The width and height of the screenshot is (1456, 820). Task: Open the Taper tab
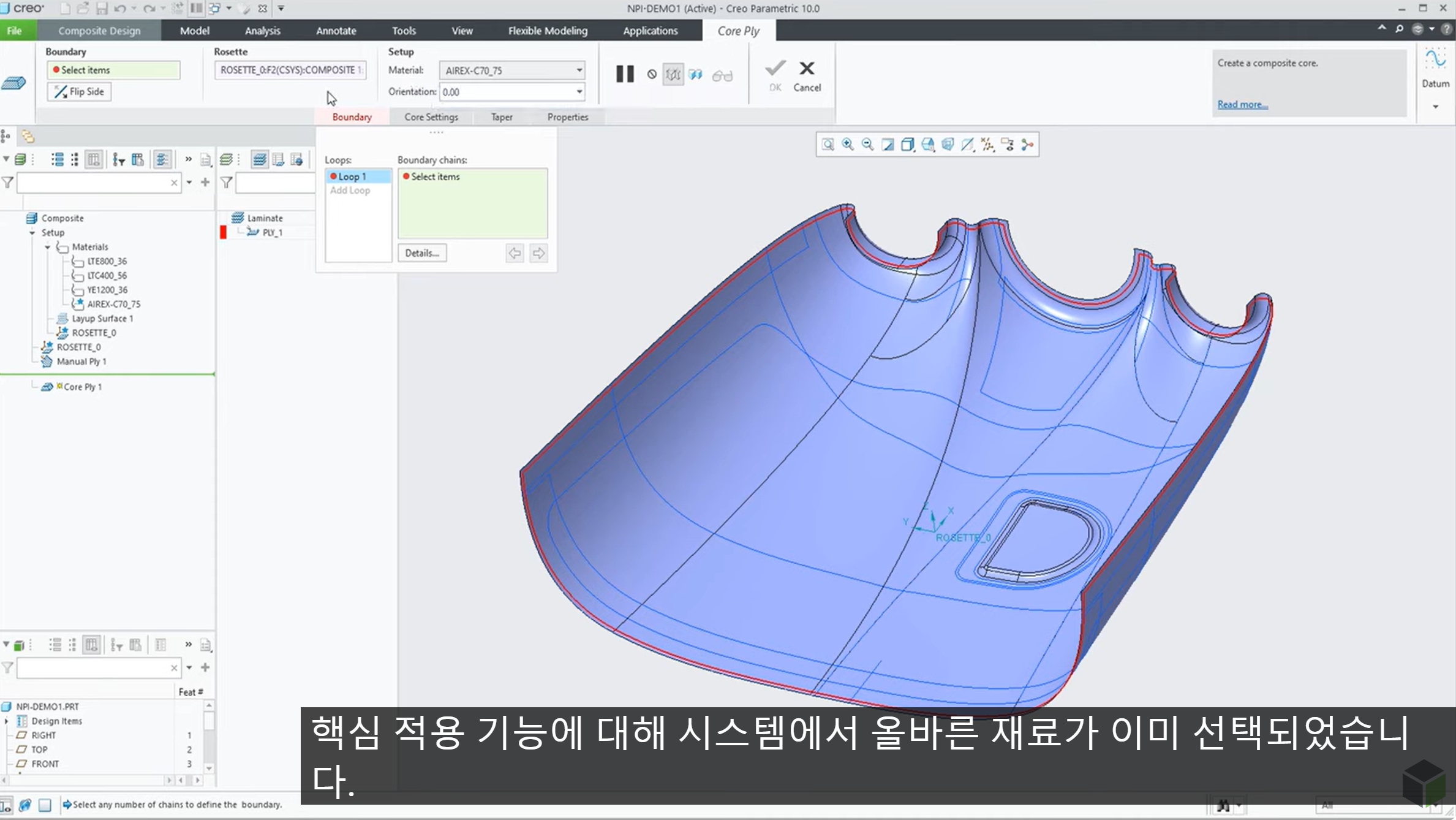click(x=502, y=117)
